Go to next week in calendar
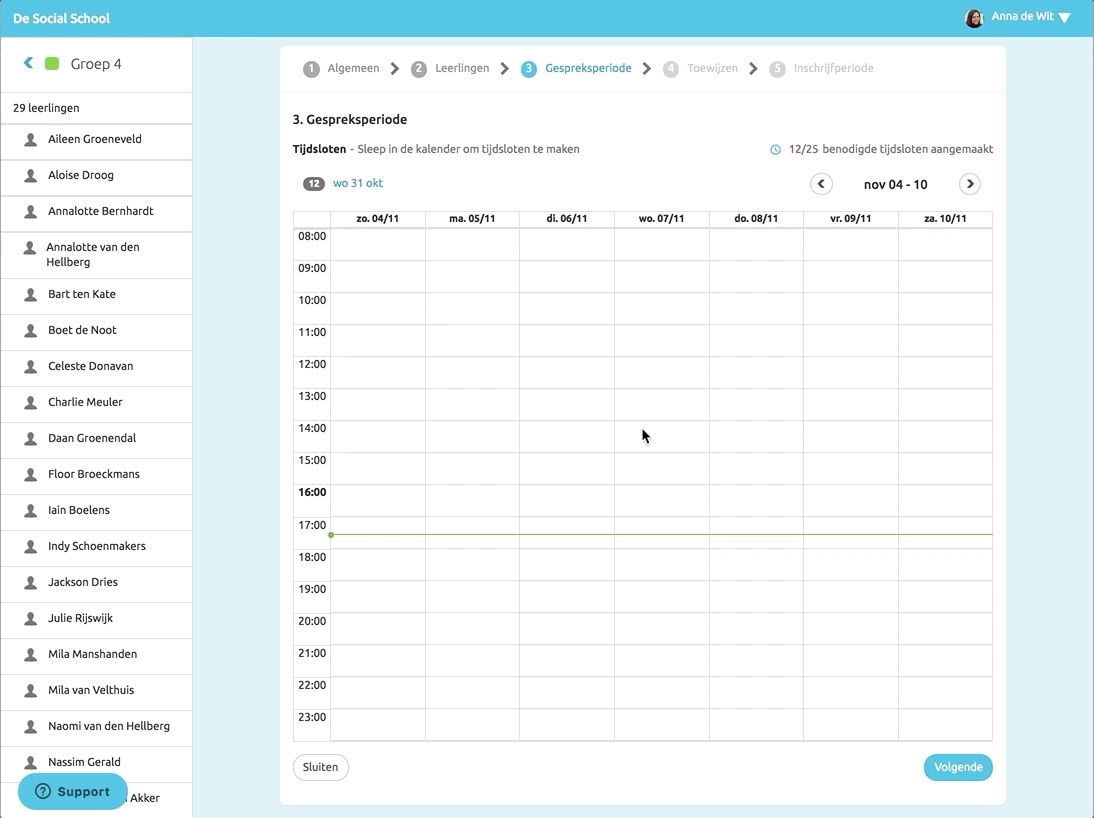Viewport: 1094px width, 818px height. [969, 184]
